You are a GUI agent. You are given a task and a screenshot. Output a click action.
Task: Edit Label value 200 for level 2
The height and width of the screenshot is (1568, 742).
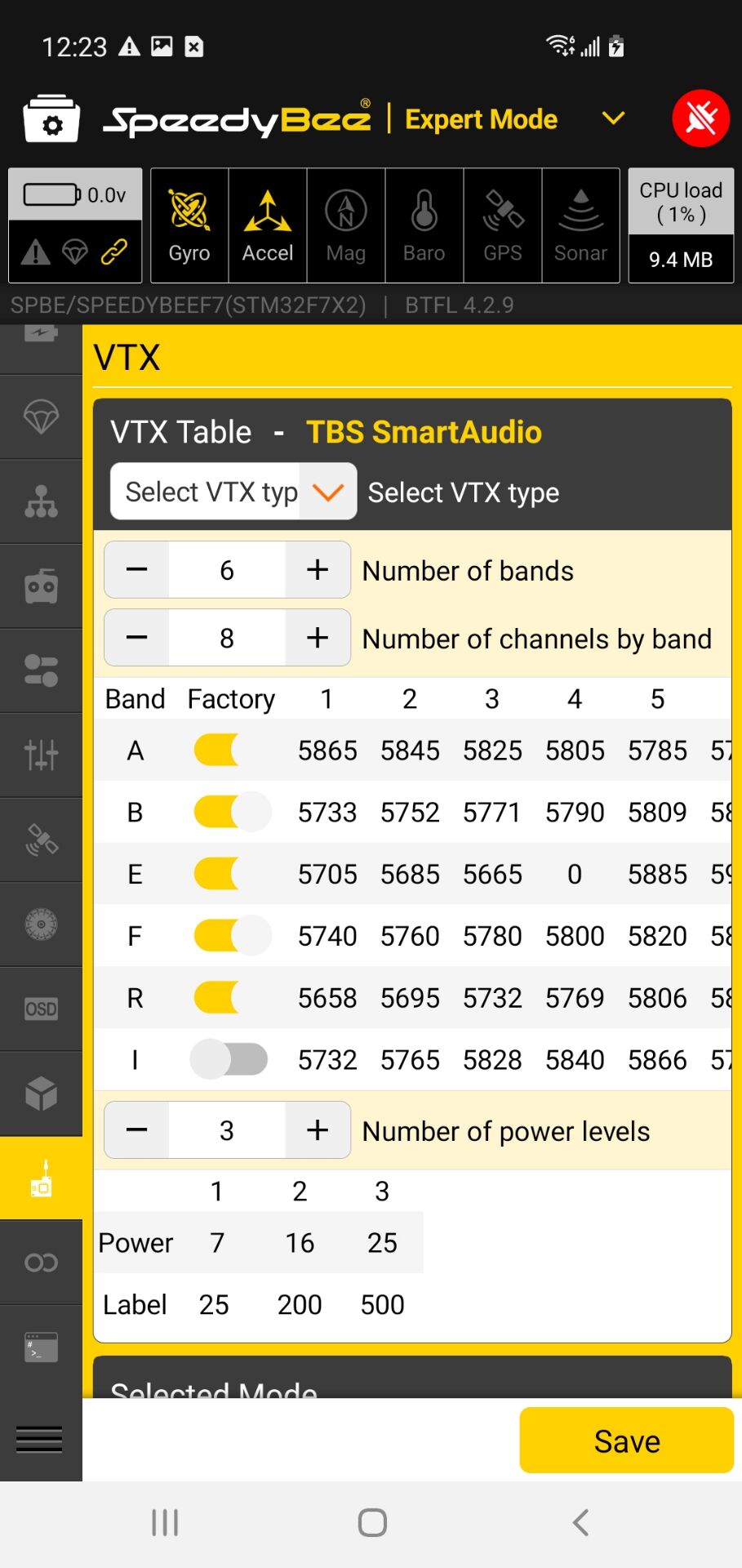tap(300, 1305)
